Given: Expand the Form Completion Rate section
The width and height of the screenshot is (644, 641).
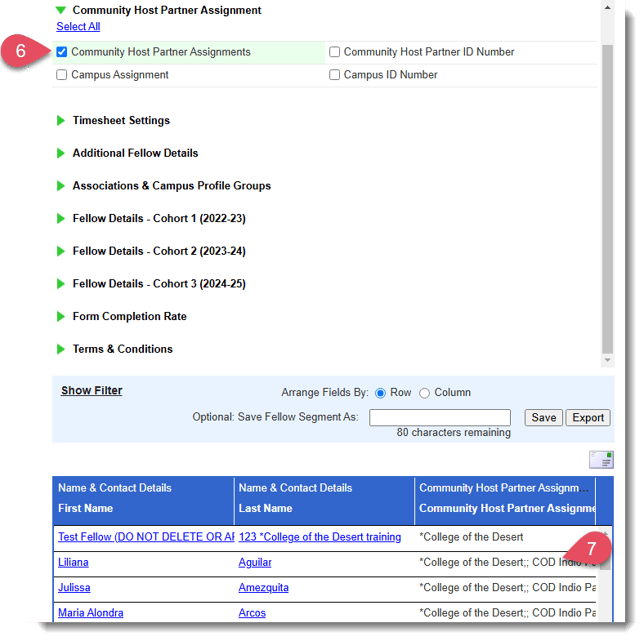Looking at the screenshot, I should coord(62,317).
